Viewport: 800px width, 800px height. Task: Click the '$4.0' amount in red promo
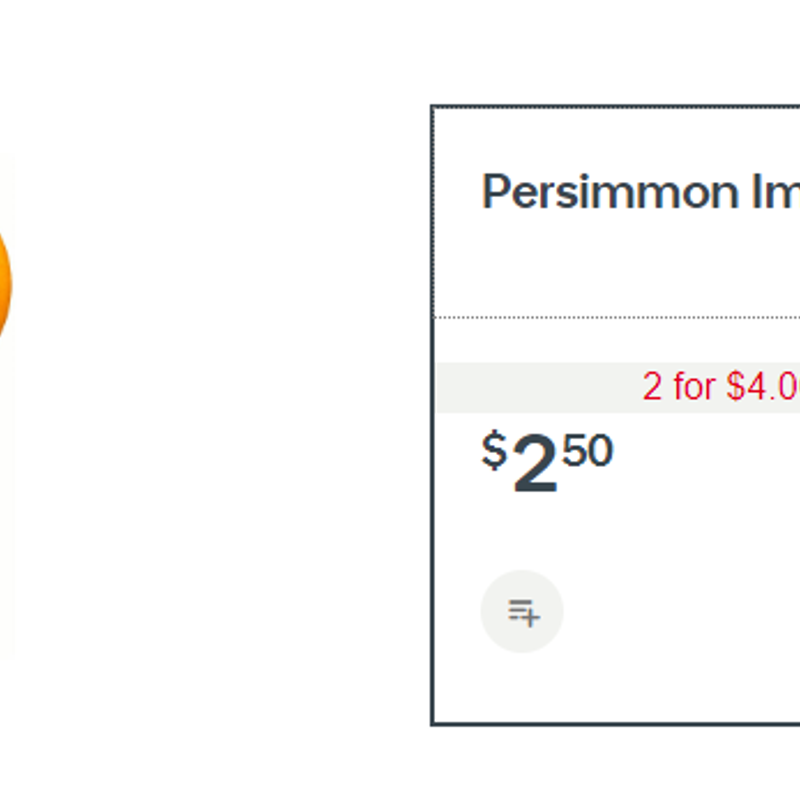763,386
